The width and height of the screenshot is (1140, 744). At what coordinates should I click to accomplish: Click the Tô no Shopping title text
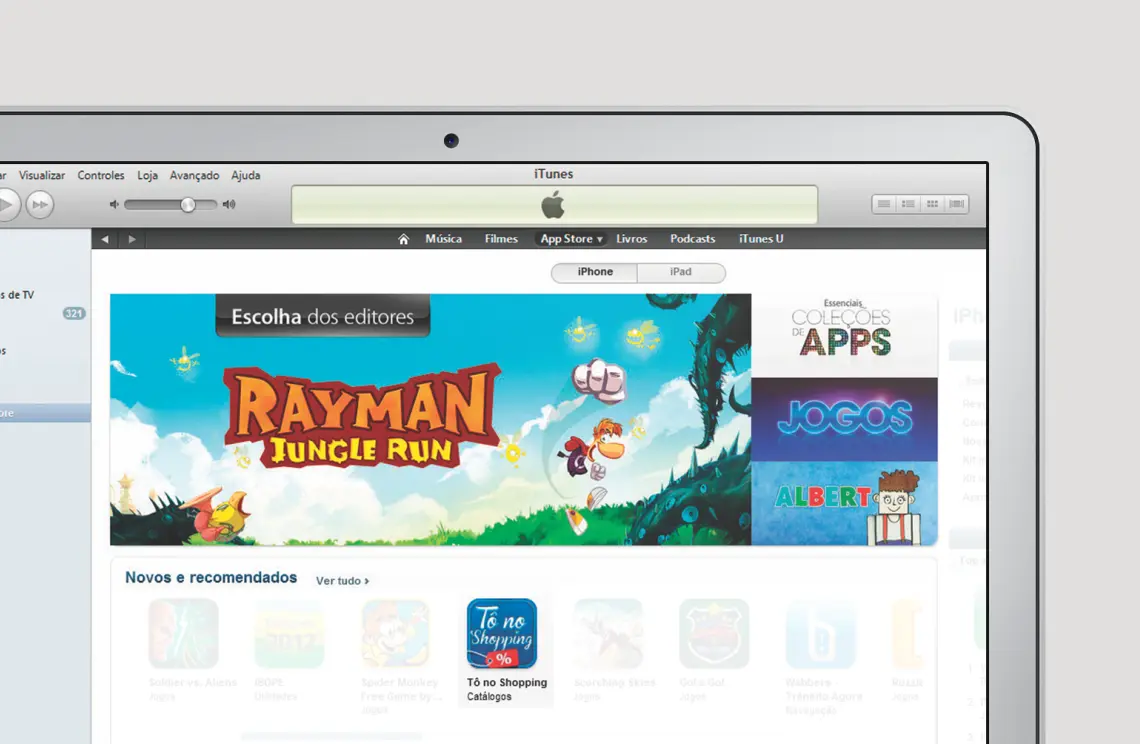(507, 682)
